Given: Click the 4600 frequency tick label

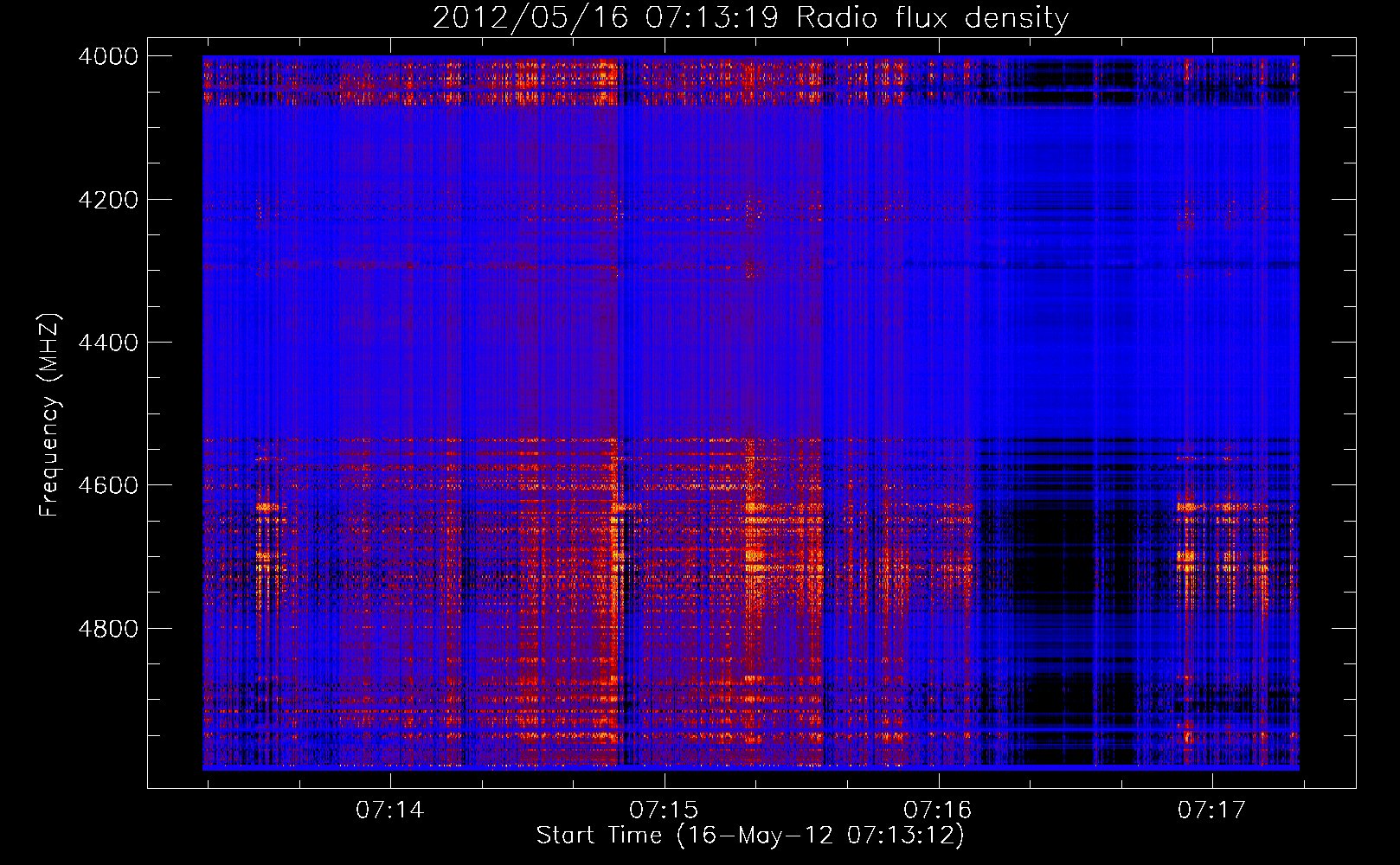Looking at the screenshot, I should click(x=107, y=485).
